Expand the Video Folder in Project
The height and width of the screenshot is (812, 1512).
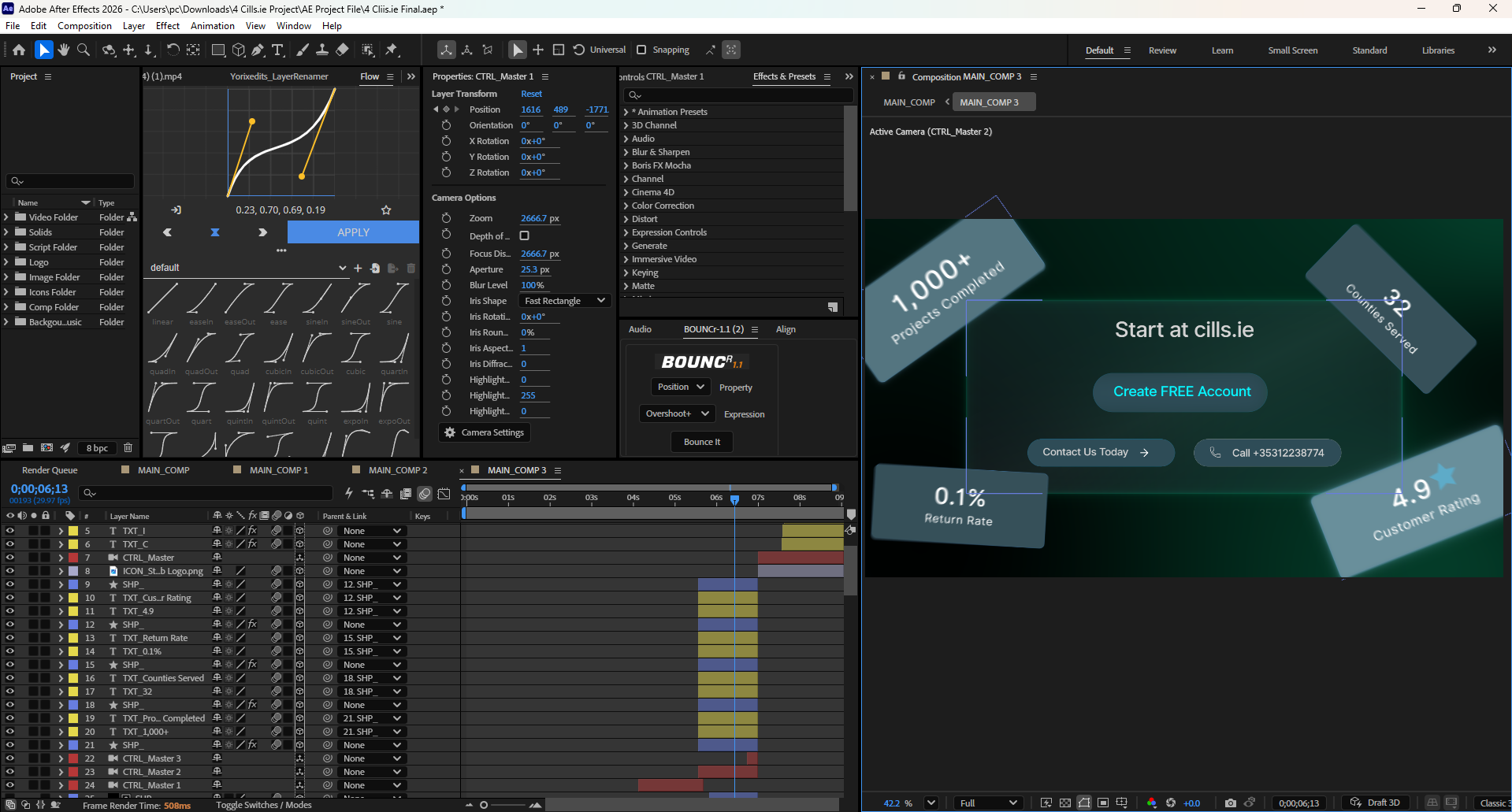tap(6, 217)
